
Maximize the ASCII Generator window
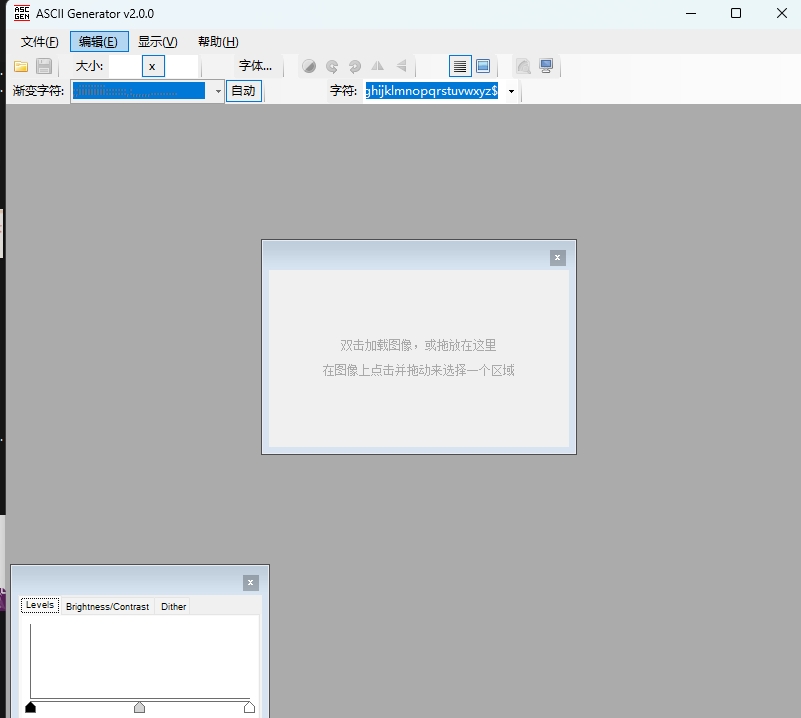[x=736, y=13]
